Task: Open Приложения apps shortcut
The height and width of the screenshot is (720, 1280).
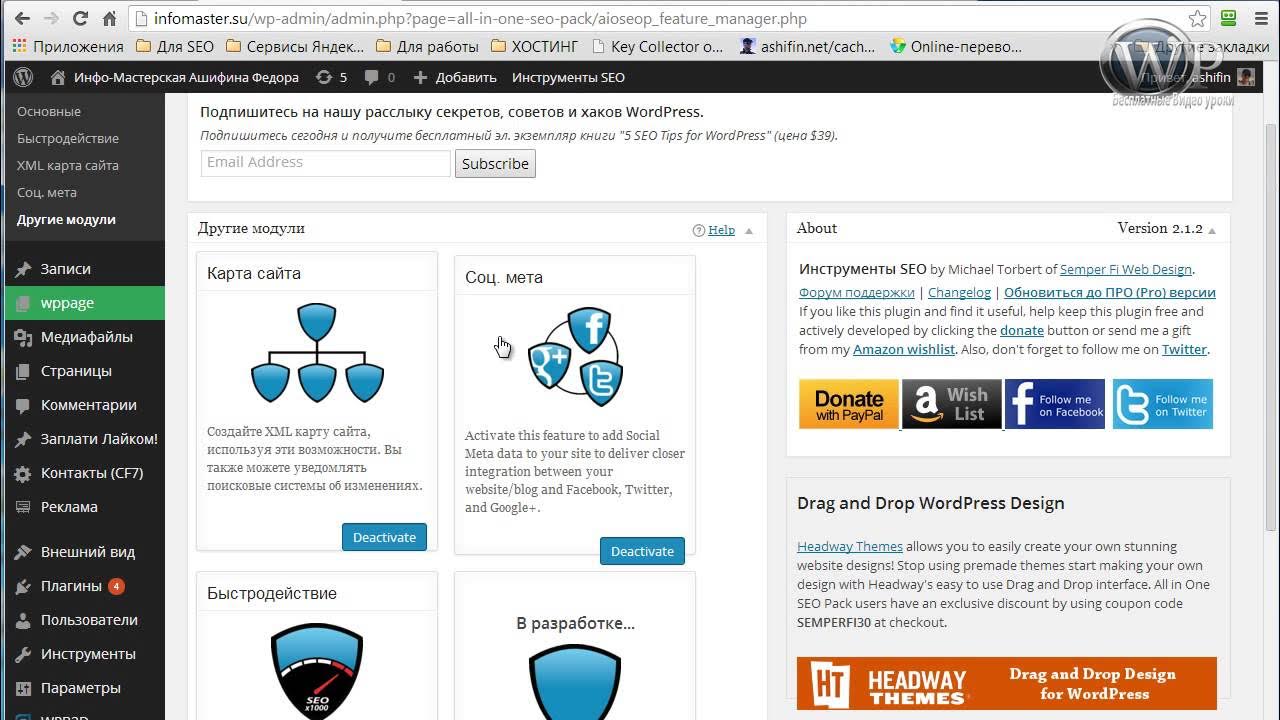Action: 68,46
